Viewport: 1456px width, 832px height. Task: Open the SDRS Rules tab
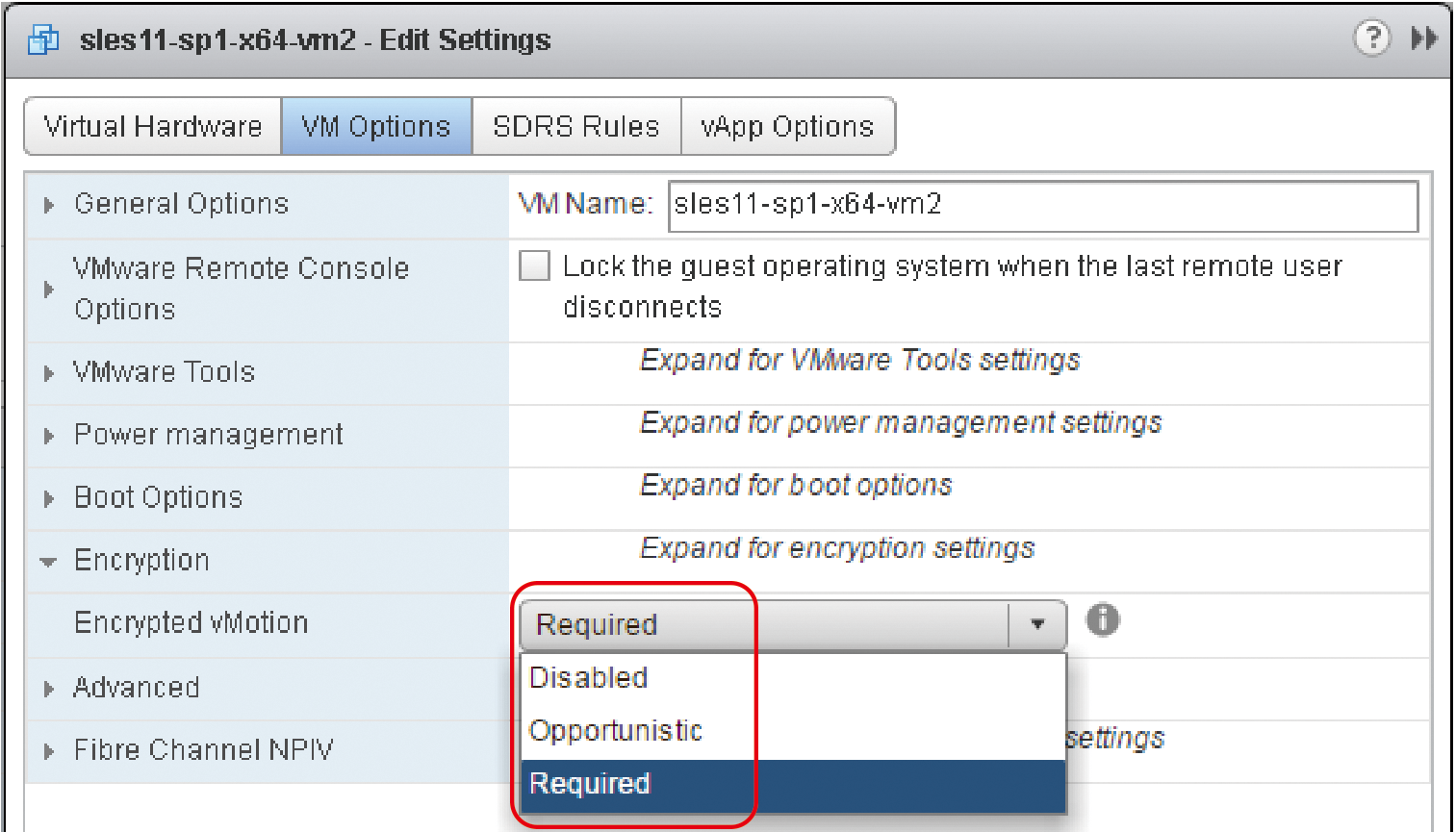tap(576, 126)
